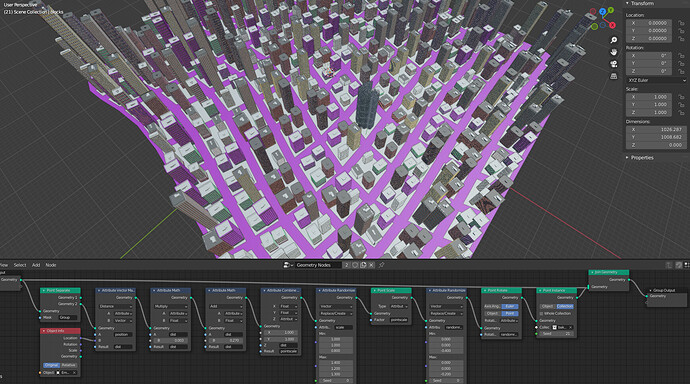Open the XYZ Euler rotation mode dropdown
This screenshot has height=384, width=690.
pyautogui.click(x=656, y=80)
